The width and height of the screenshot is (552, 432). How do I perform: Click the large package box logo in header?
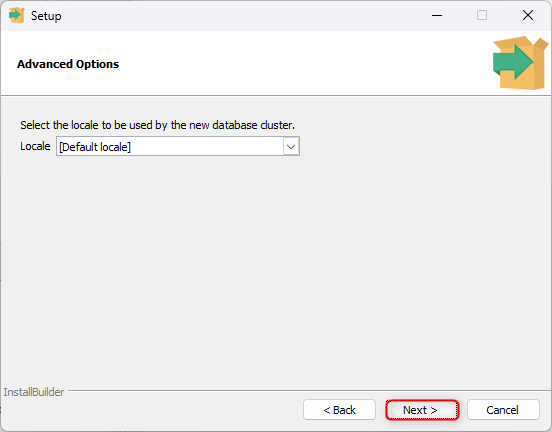[521, 63]
